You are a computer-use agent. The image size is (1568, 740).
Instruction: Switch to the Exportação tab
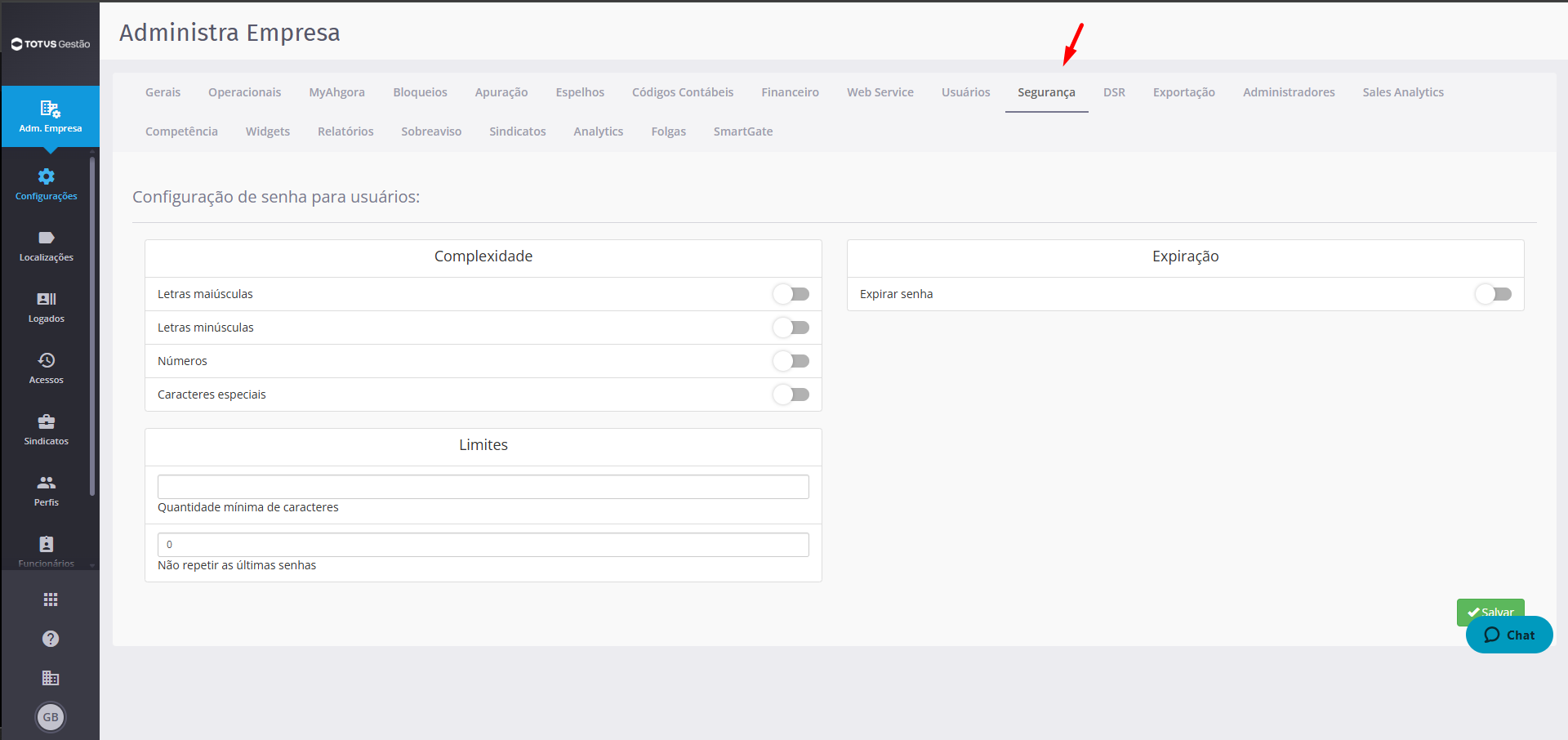pyautogui.click(x=1183, y=92)
